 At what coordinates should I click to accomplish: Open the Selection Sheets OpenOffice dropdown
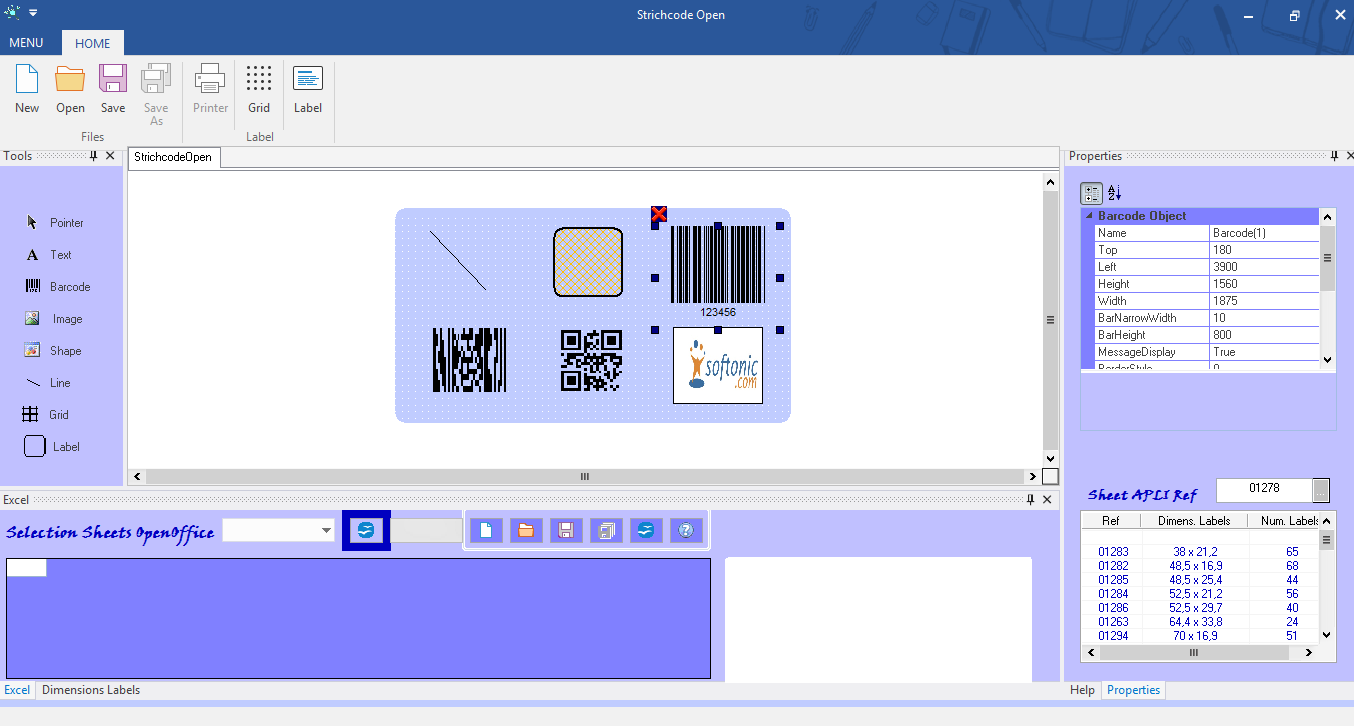pos(327,531)
